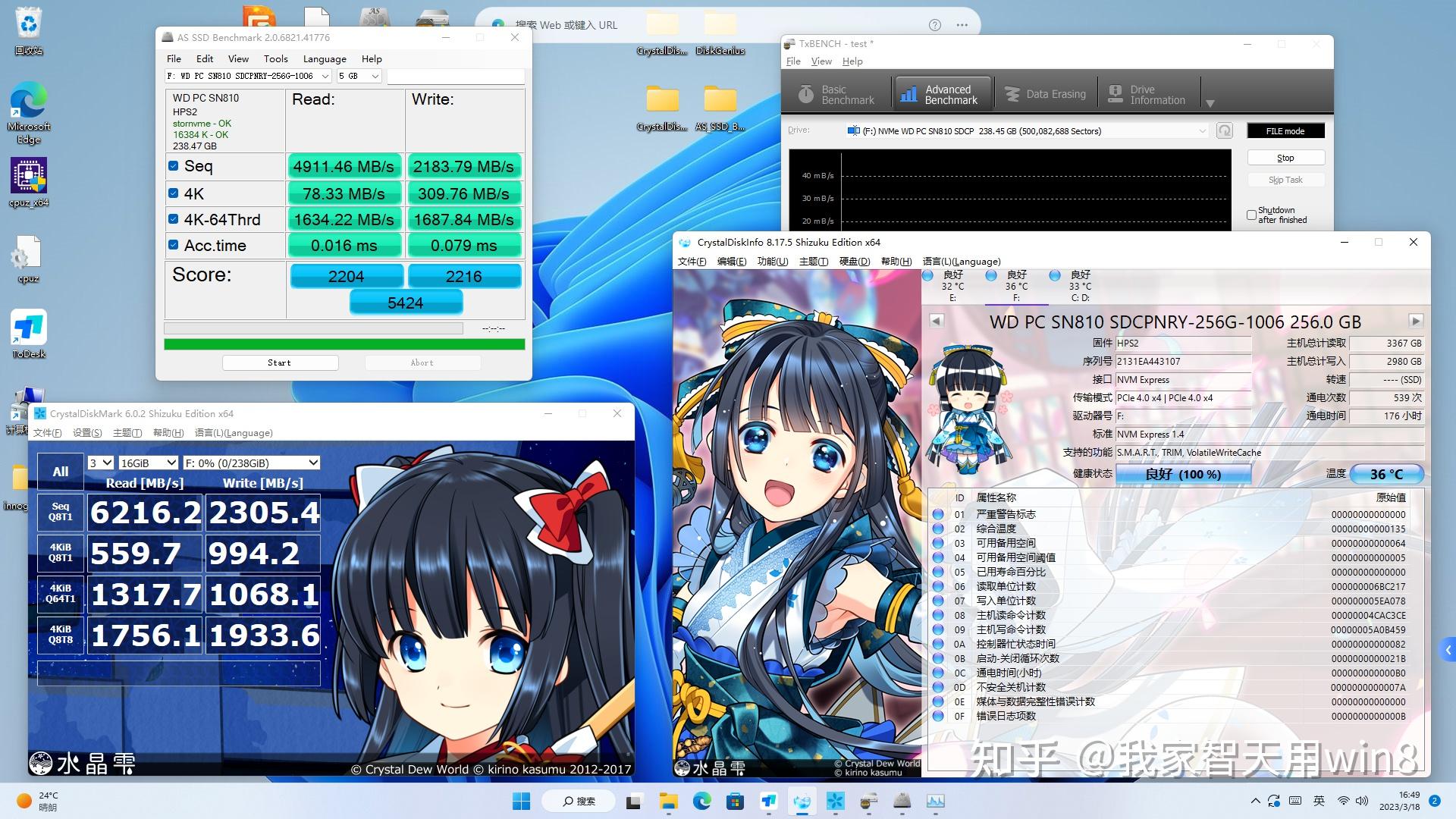Open the 5 GB size dropdown in AS SSD
1456x819 pixels.
pyautogui.click(x=359, y=76)
